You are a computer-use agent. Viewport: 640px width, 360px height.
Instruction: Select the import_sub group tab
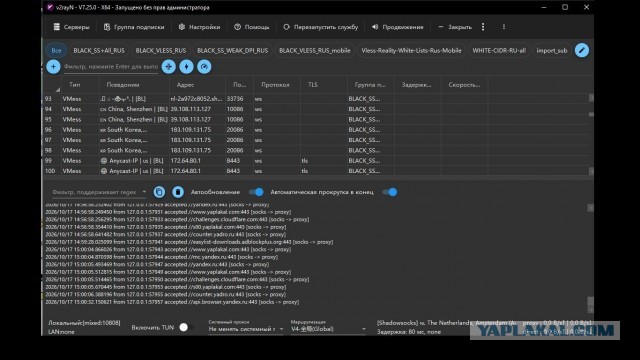552,51
